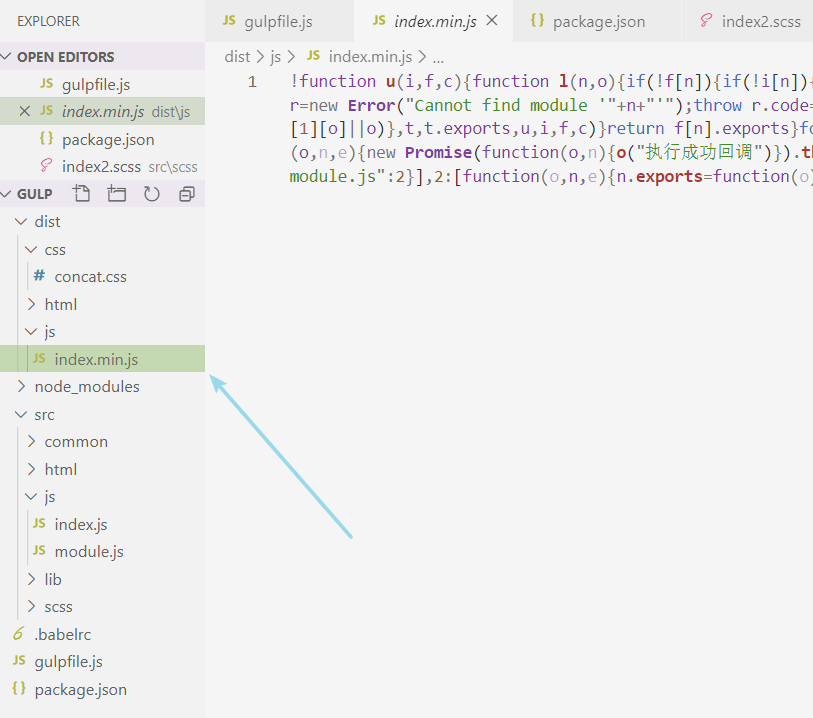
Task: Click the Sass icon on index2.scss tab
Action: coord(706,21)
